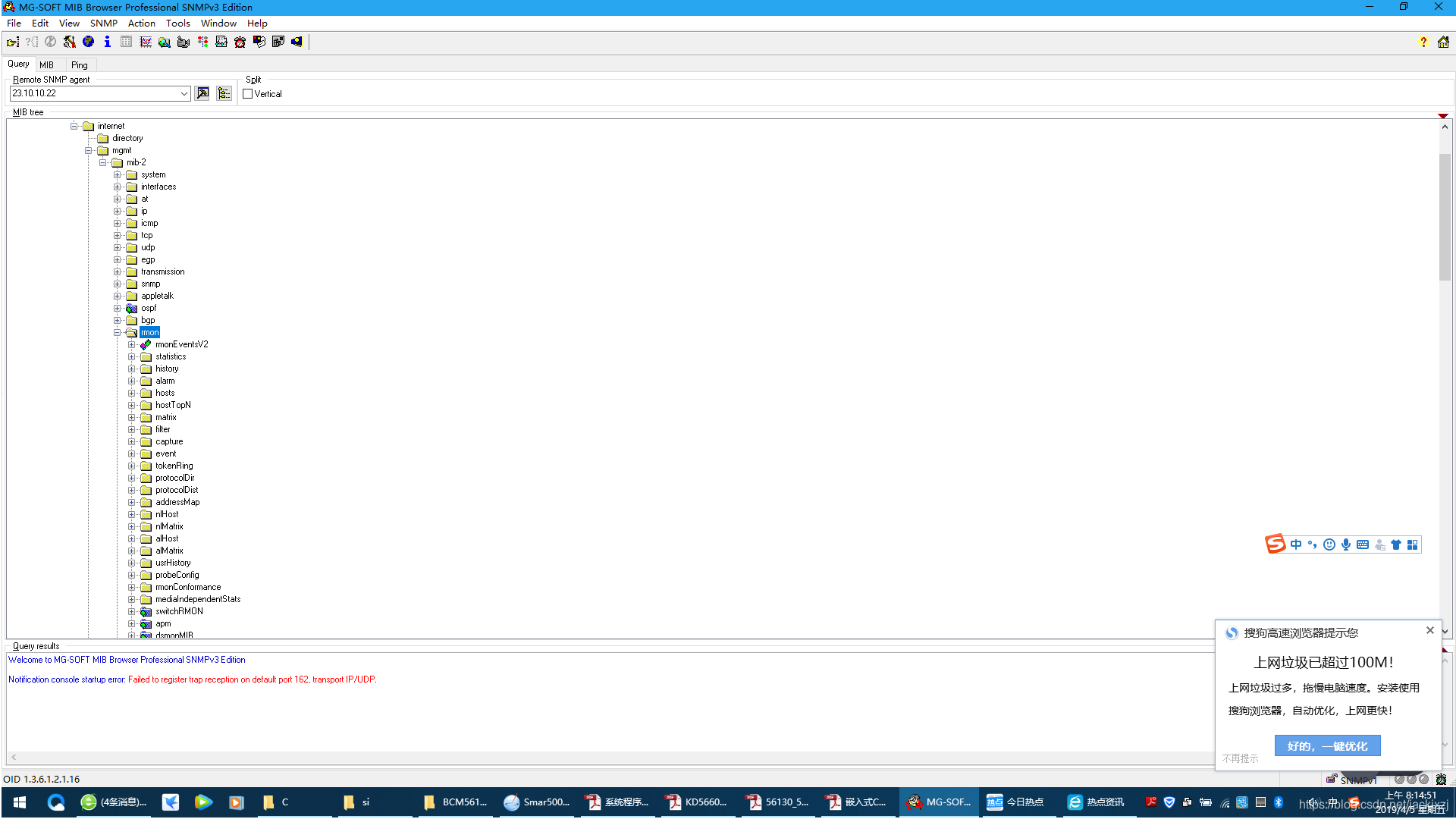This screenshot has height=819, width=1456.
Task: Switch to the MIB tab
Action: [47, 65]
